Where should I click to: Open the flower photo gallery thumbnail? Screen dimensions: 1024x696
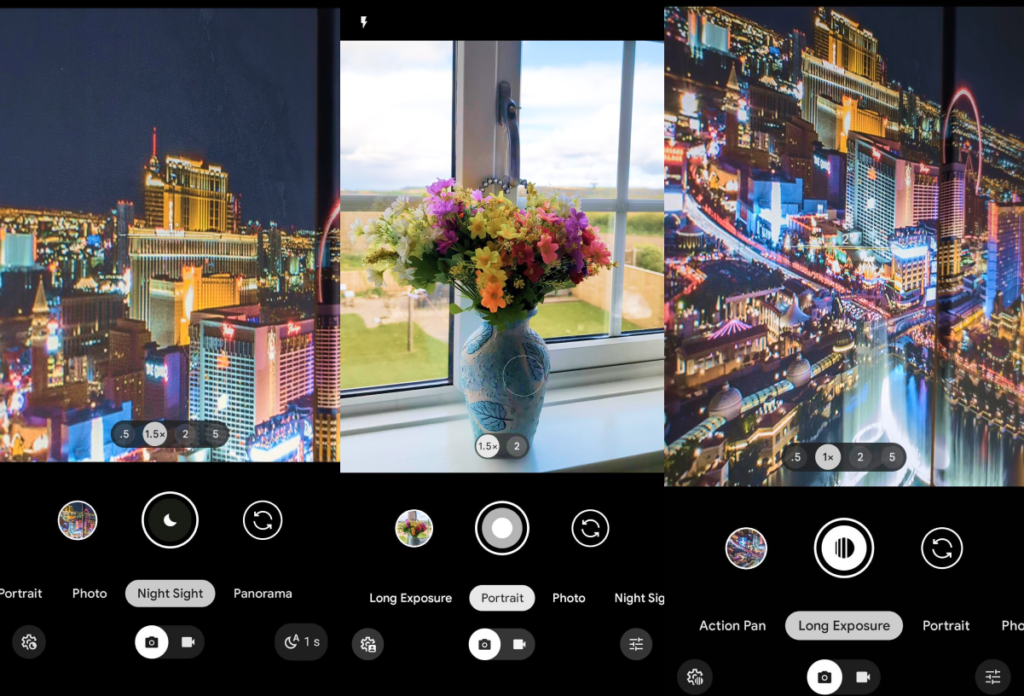click(x=414, y=528)
